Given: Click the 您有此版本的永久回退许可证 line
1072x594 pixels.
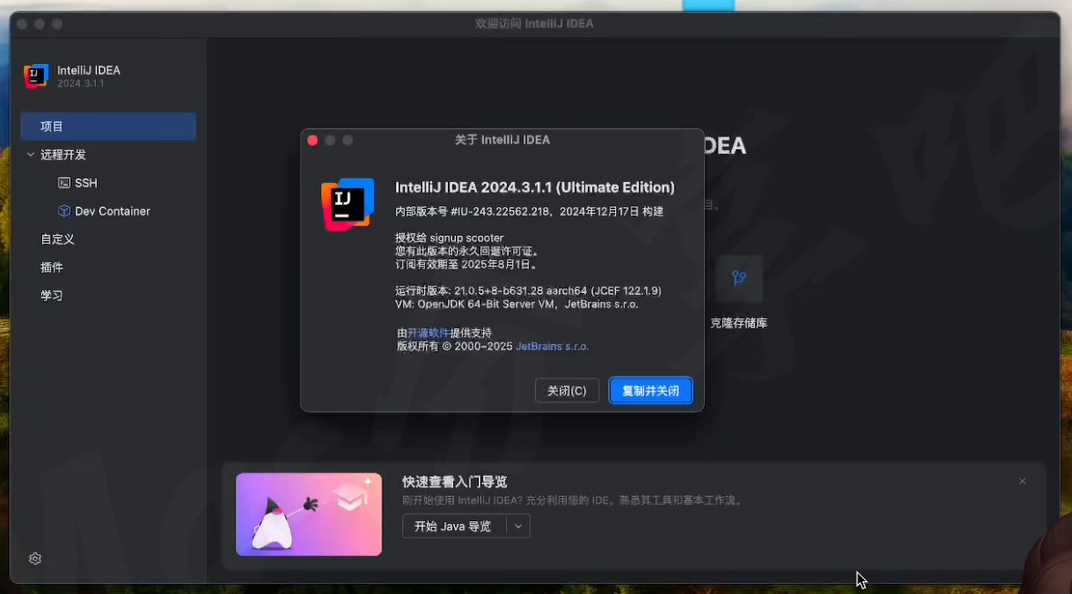Looking at the screenshot, I should [x=468, y=251].
